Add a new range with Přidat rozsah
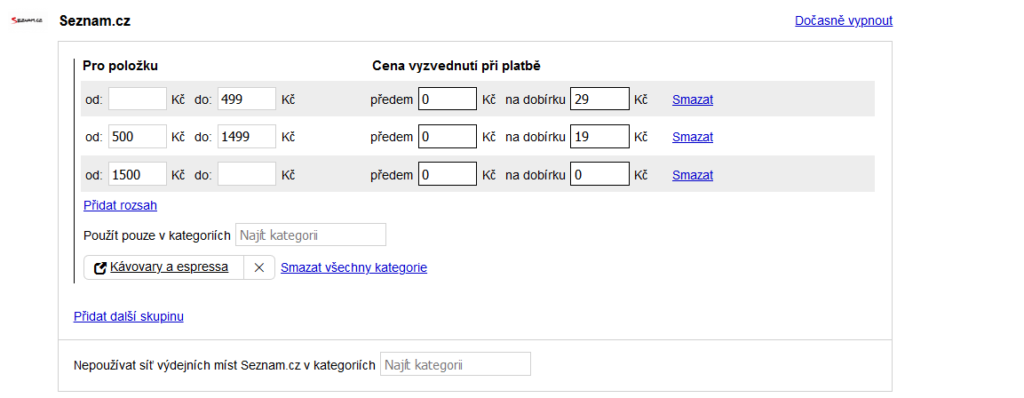This screenshot has width=1024, height=398. [120, 206]
